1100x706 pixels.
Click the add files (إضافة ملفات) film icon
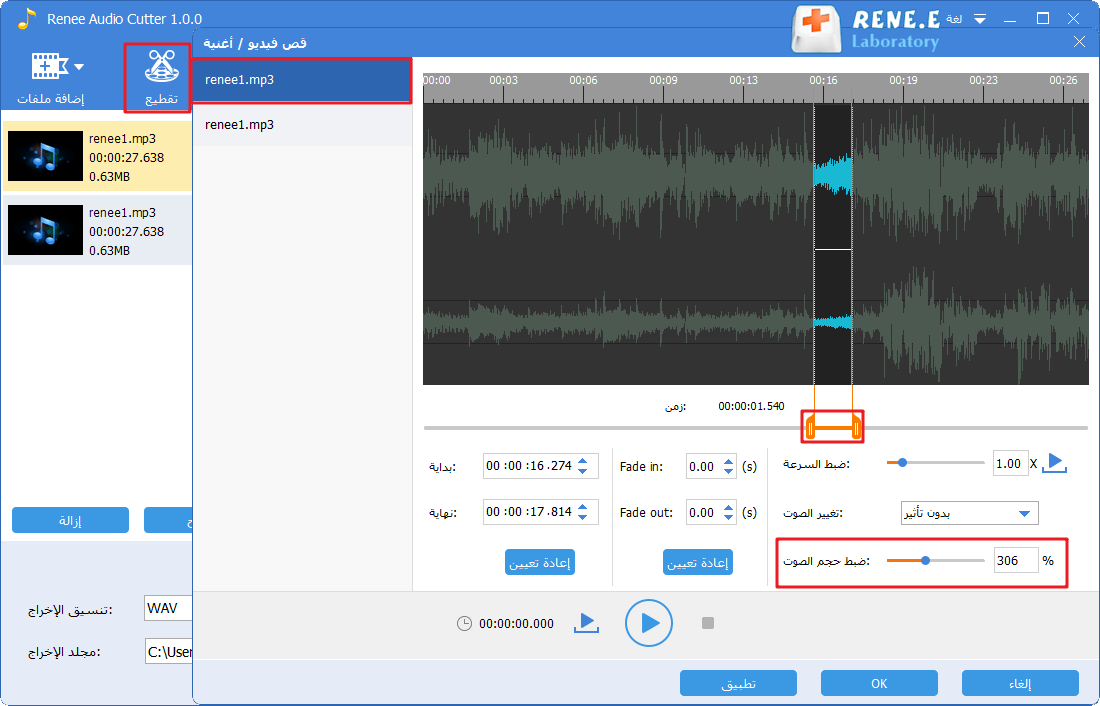50,67
